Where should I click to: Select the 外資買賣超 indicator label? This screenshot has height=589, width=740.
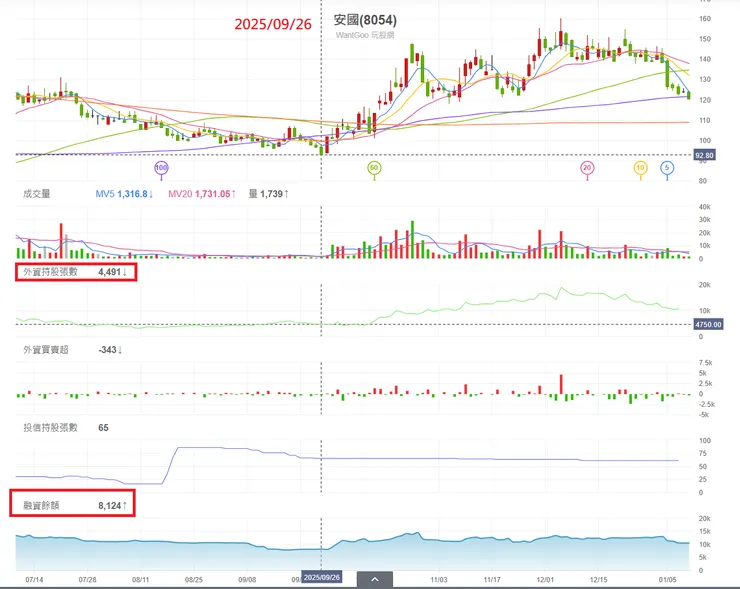(46, 350)
